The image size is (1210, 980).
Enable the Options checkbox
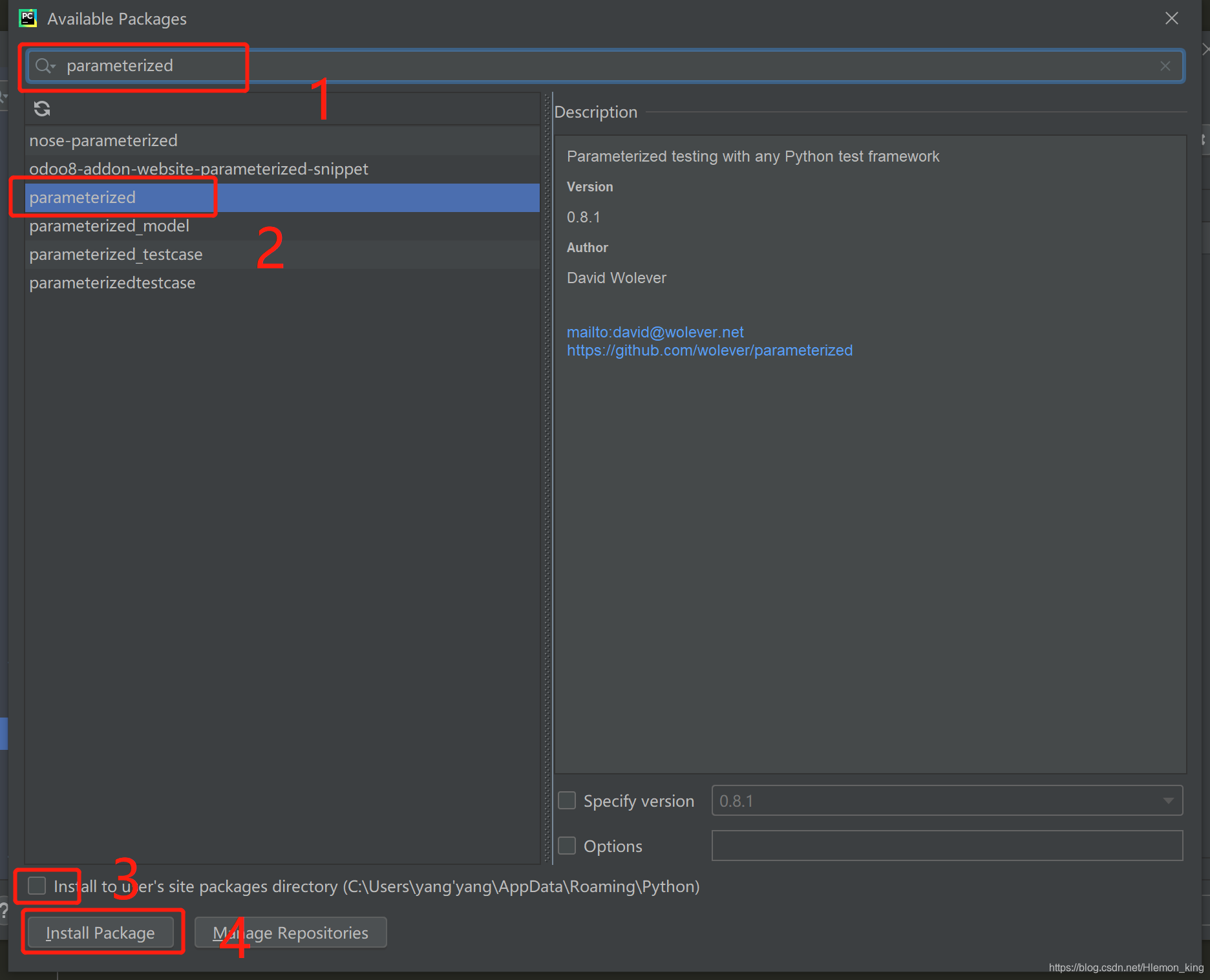click(x=567, y=846)
